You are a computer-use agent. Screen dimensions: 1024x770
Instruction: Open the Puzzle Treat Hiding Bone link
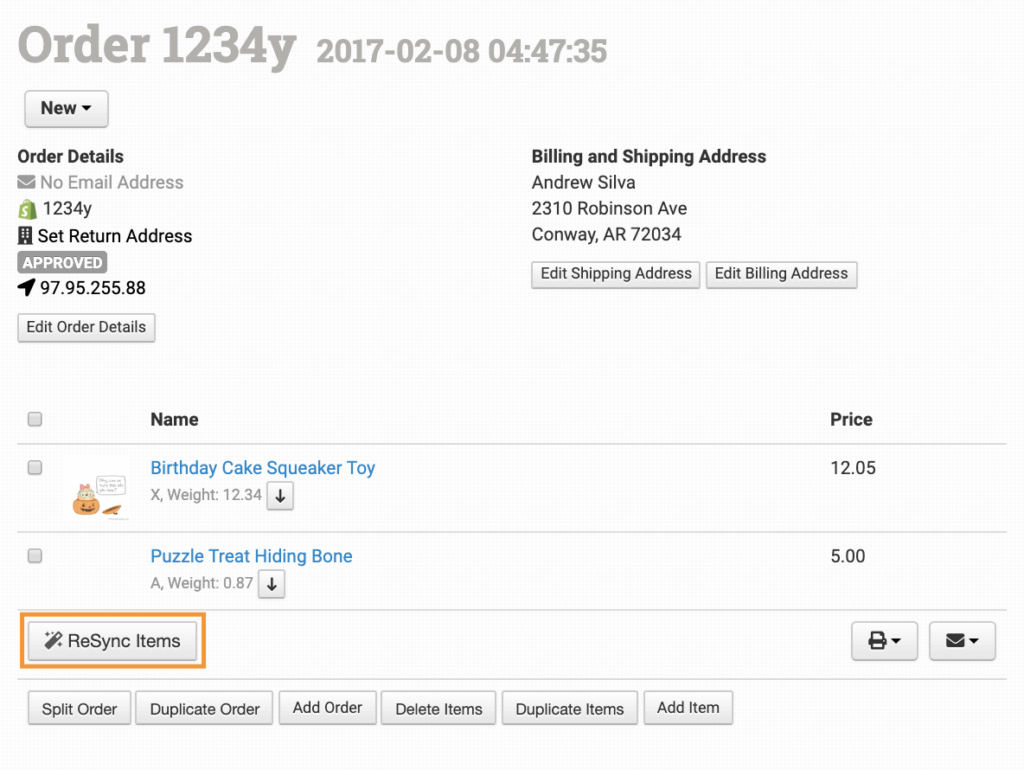coord(251,556)
